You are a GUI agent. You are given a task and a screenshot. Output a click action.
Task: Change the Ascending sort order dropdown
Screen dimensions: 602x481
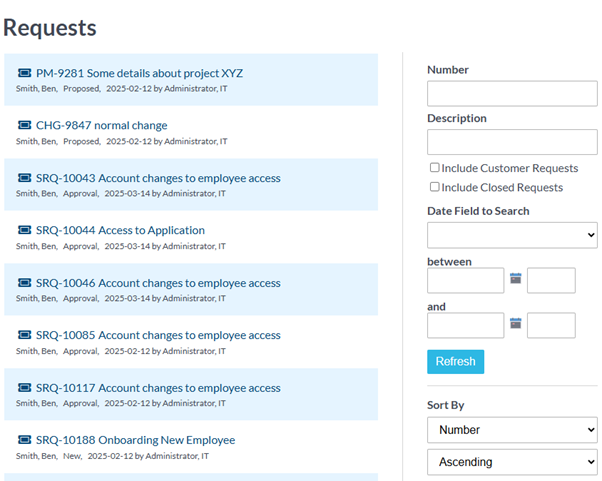pyautogui.click(x=511, y=462)
